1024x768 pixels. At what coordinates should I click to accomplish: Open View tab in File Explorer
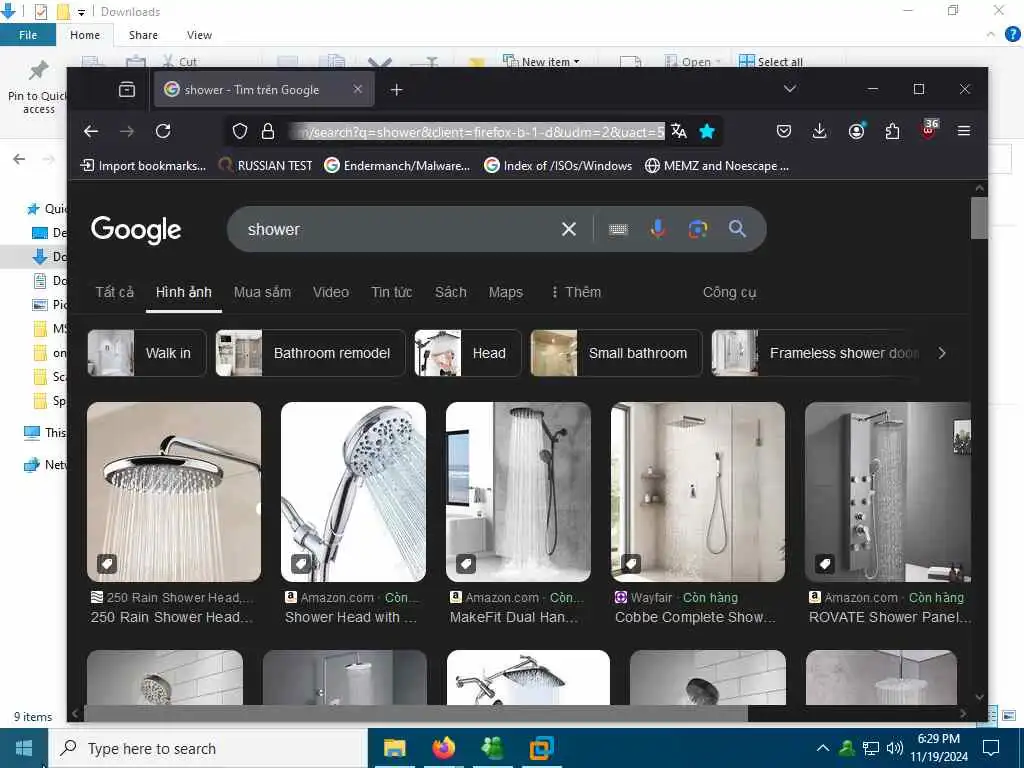[x=199, y=35]
